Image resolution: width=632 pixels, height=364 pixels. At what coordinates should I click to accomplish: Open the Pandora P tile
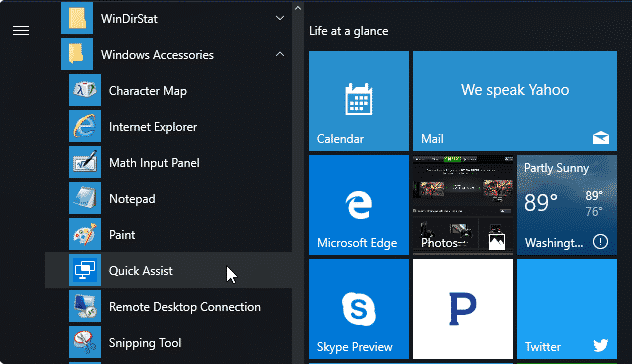click(x=463, y=309)
